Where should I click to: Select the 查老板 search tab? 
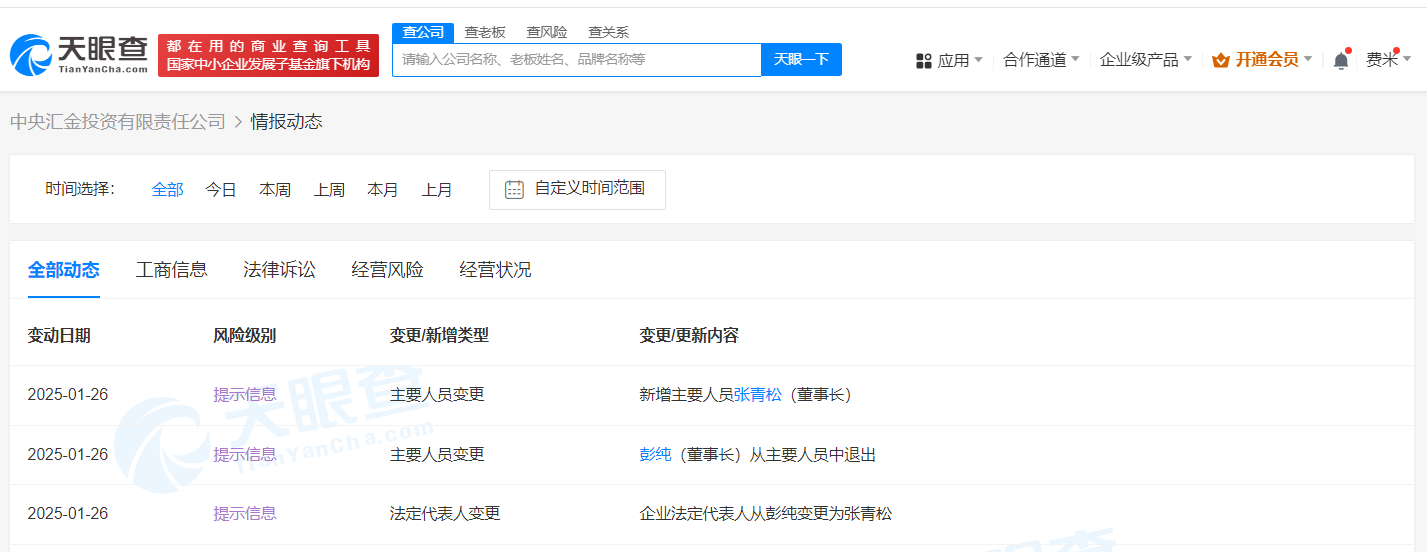pyautogui.click(x=485, y=32)
